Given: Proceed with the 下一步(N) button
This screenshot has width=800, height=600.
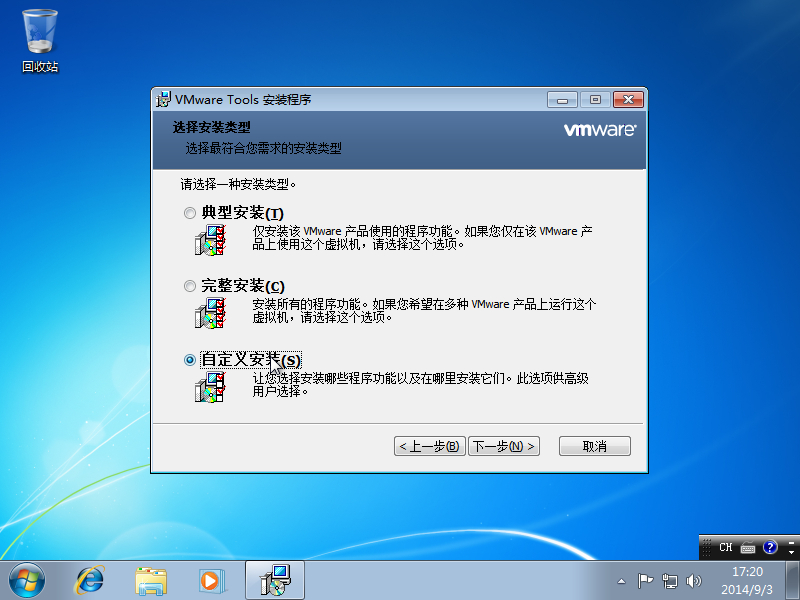Looking at the screenshot, I should click(504, 446).
